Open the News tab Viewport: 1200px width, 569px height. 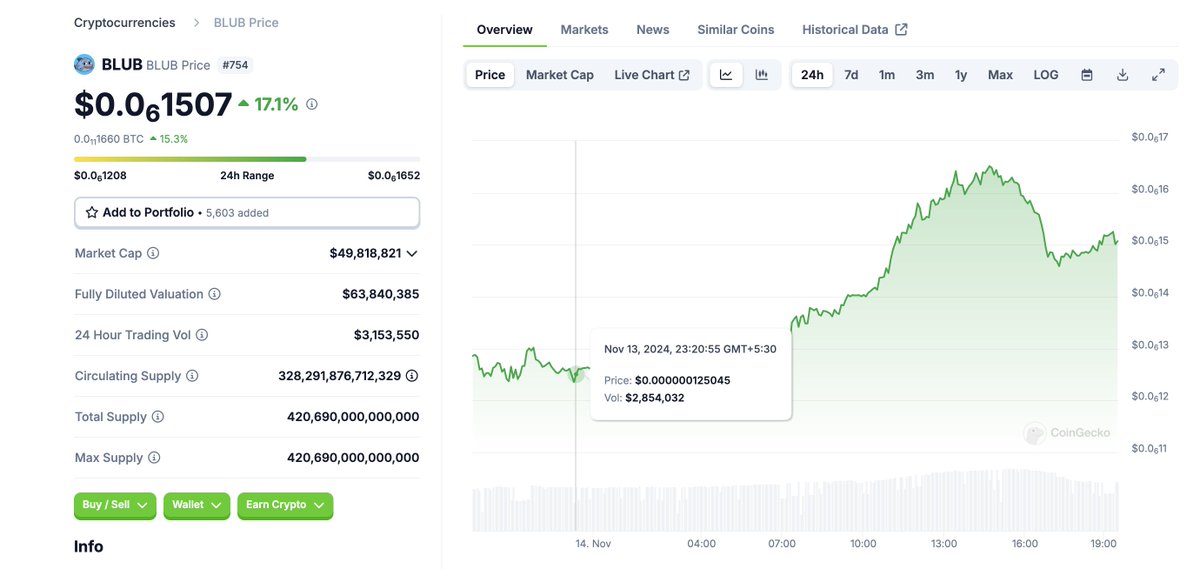(x=653, y=30)
